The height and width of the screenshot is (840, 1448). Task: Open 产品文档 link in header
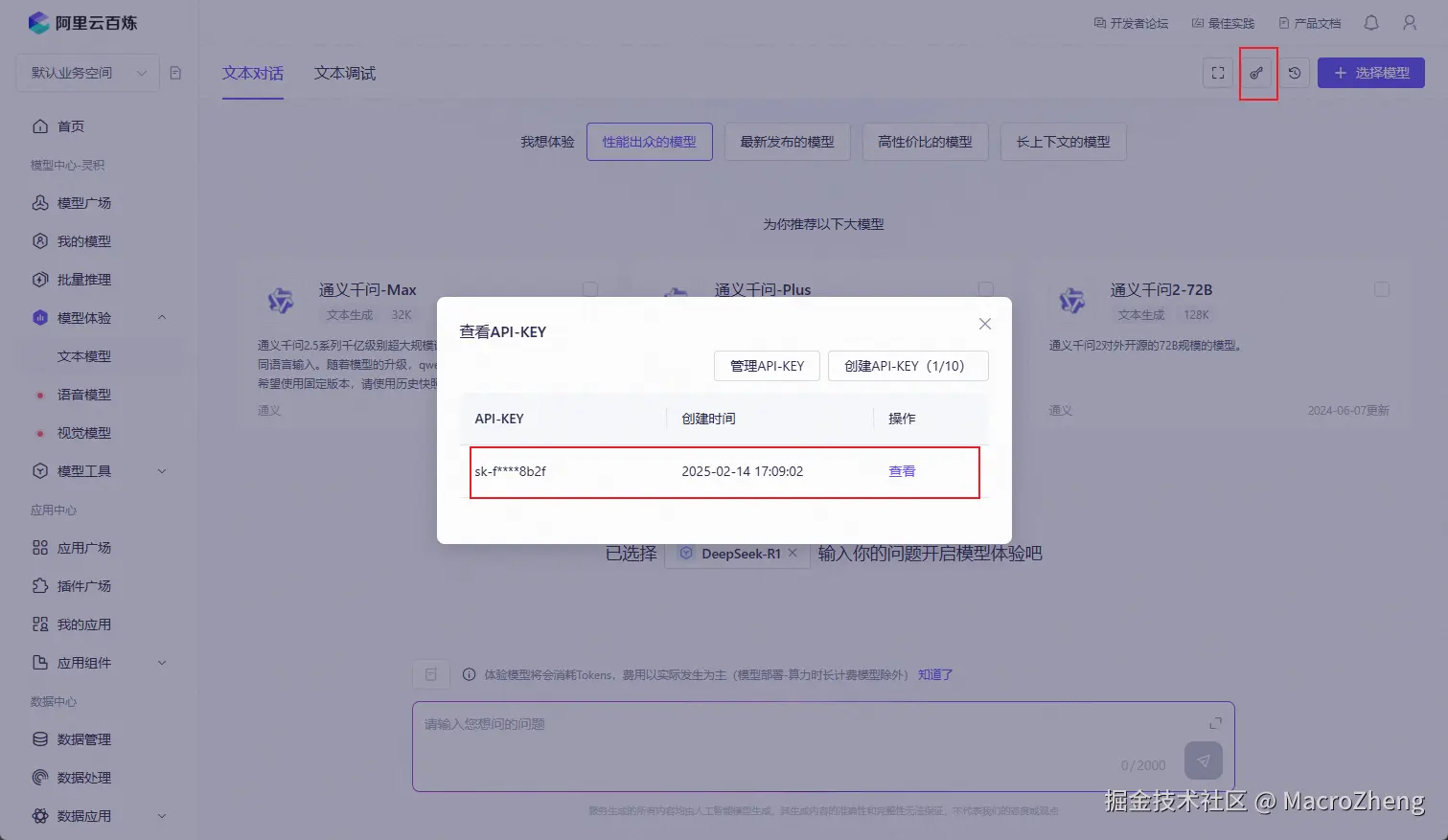pyautogui.click(x=1310, y=23)
